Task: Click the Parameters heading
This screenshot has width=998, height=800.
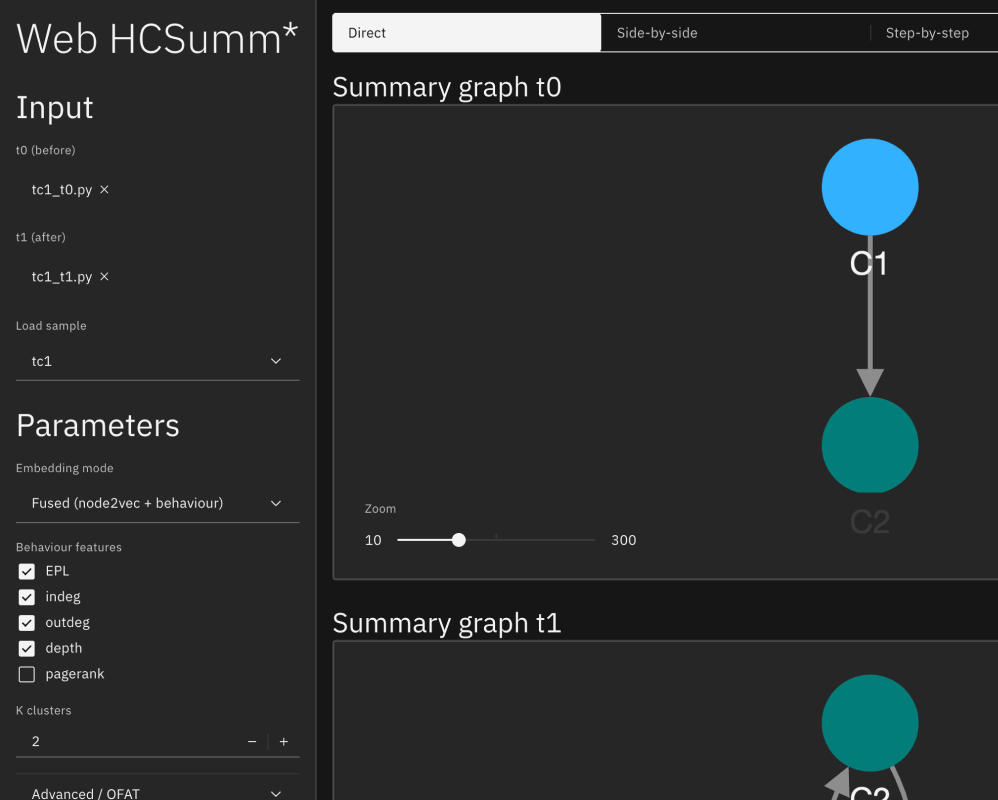Action: tap(97, 425)
